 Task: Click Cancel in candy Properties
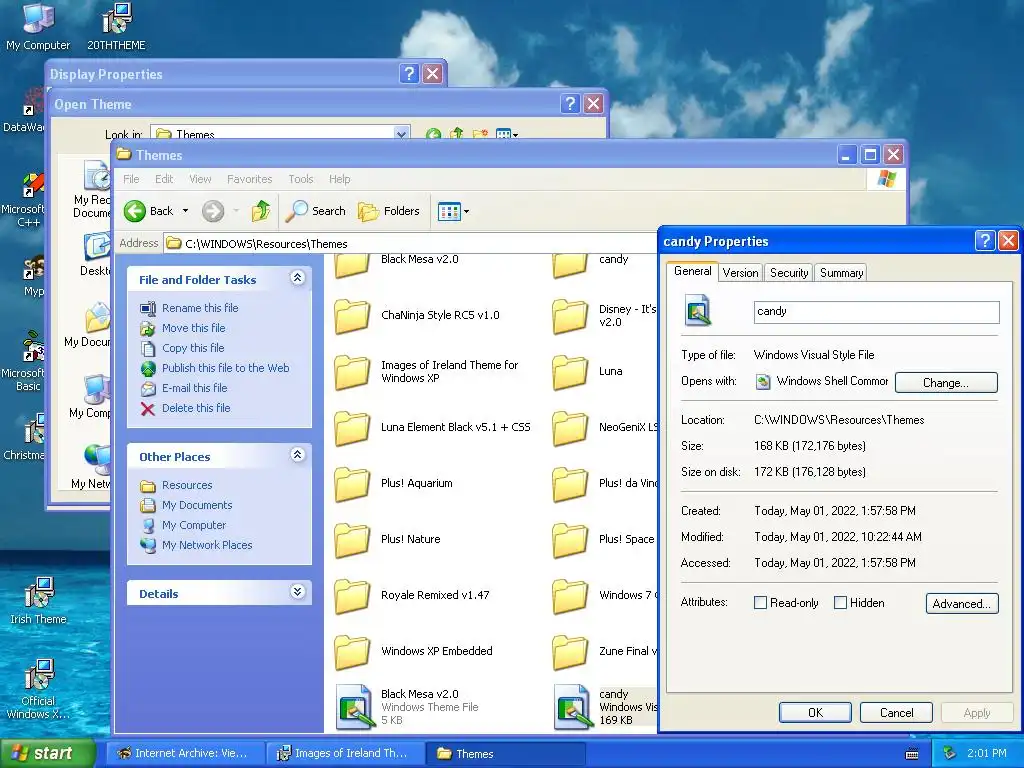pyautogui.click(x=896, y=712)
